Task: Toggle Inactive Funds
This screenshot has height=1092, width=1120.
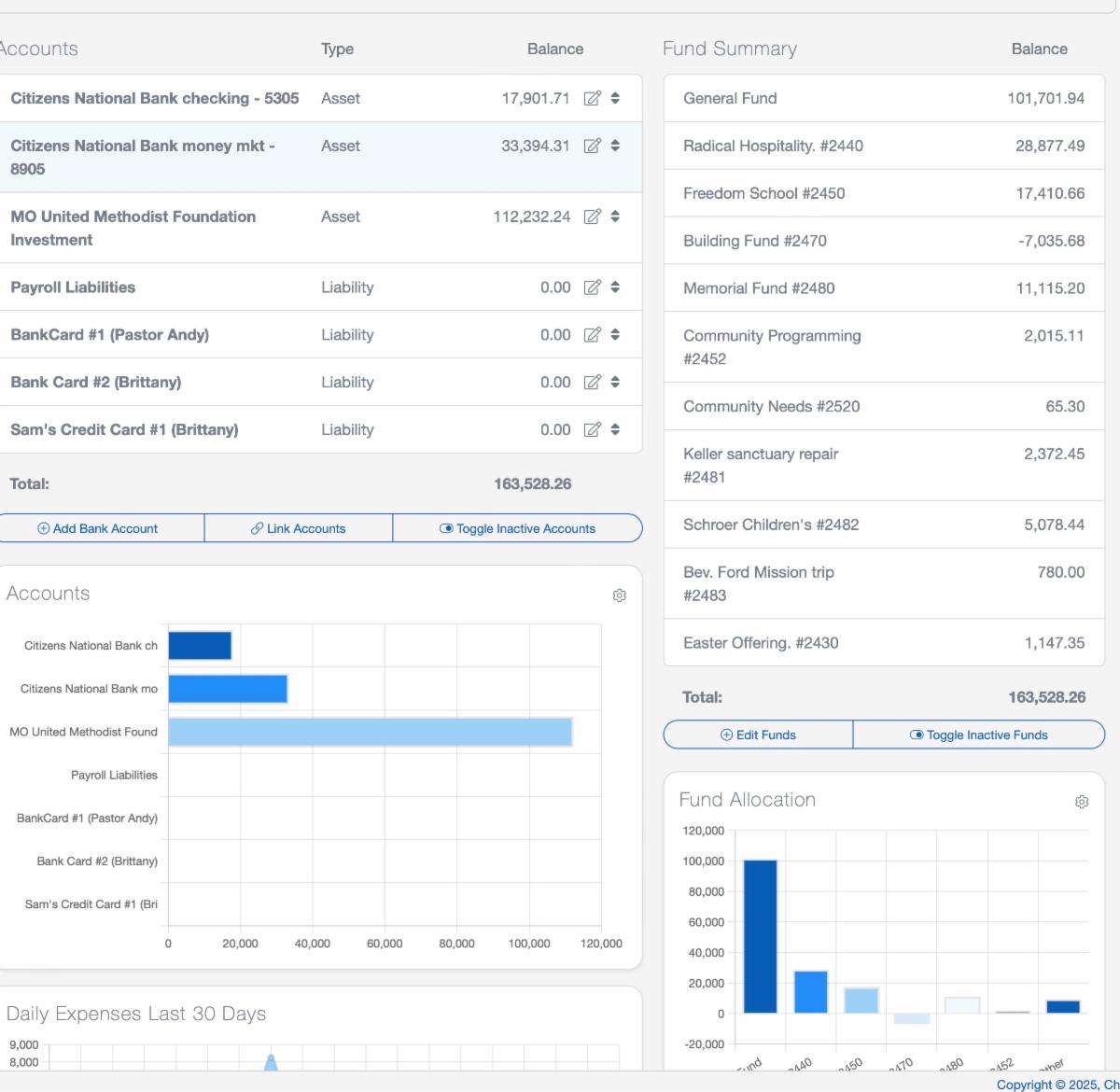Action: tap(978, 735)
